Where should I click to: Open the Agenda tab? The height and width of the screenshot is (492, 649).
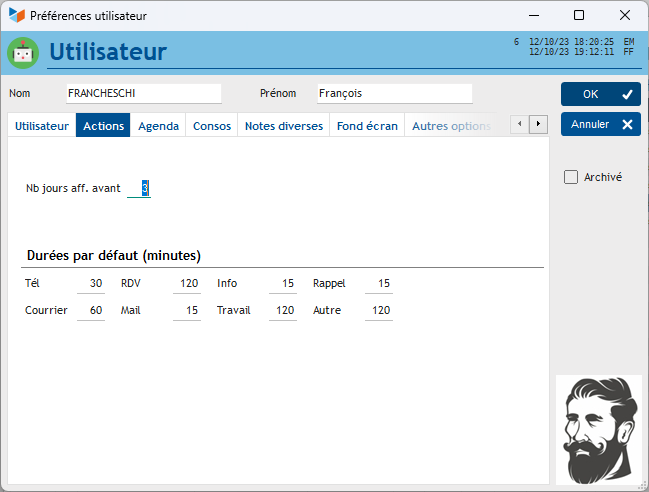(158, 126)
